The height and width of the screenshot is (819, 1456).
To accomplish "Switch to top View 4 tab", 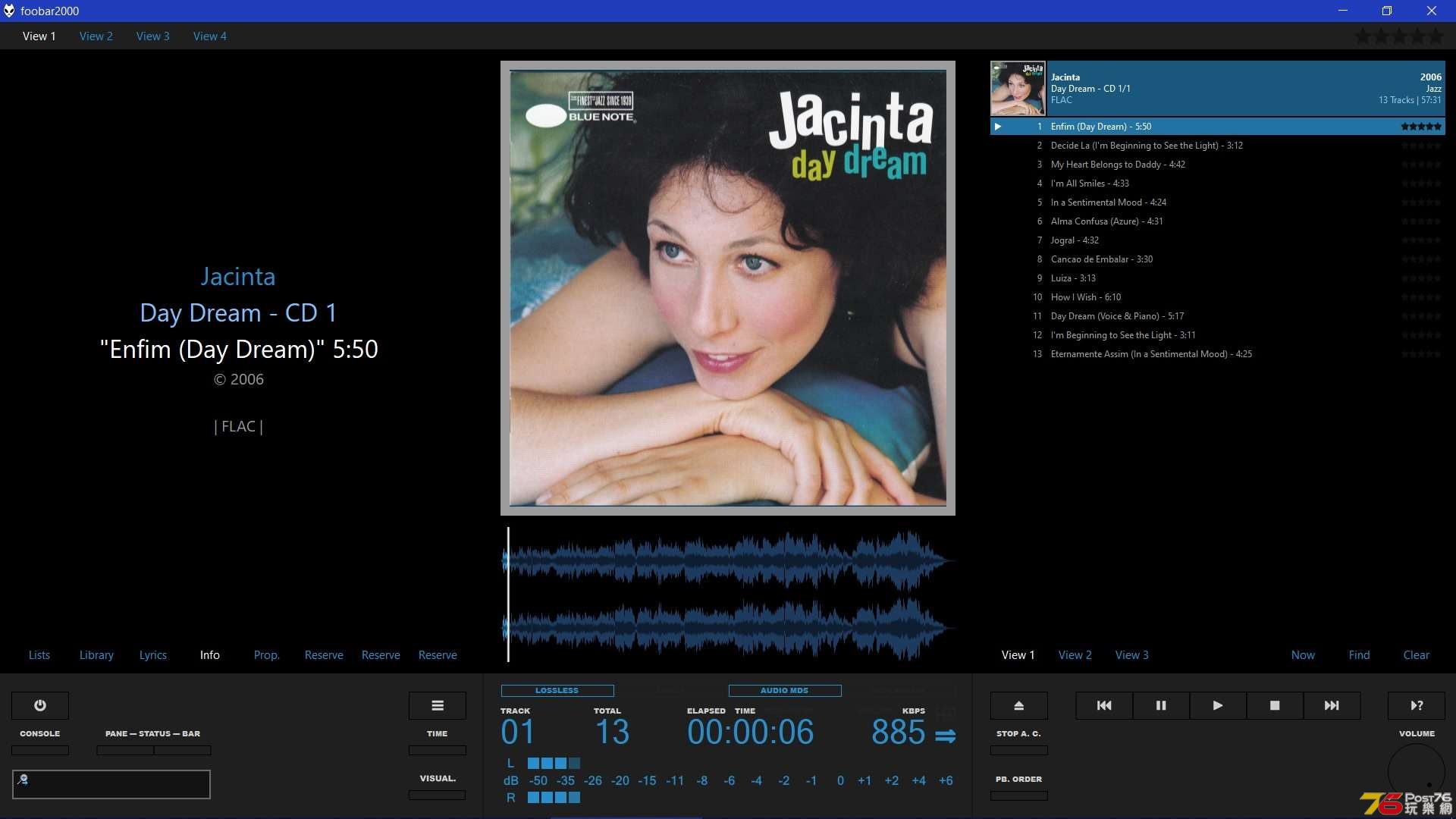I will click(210, 36).
